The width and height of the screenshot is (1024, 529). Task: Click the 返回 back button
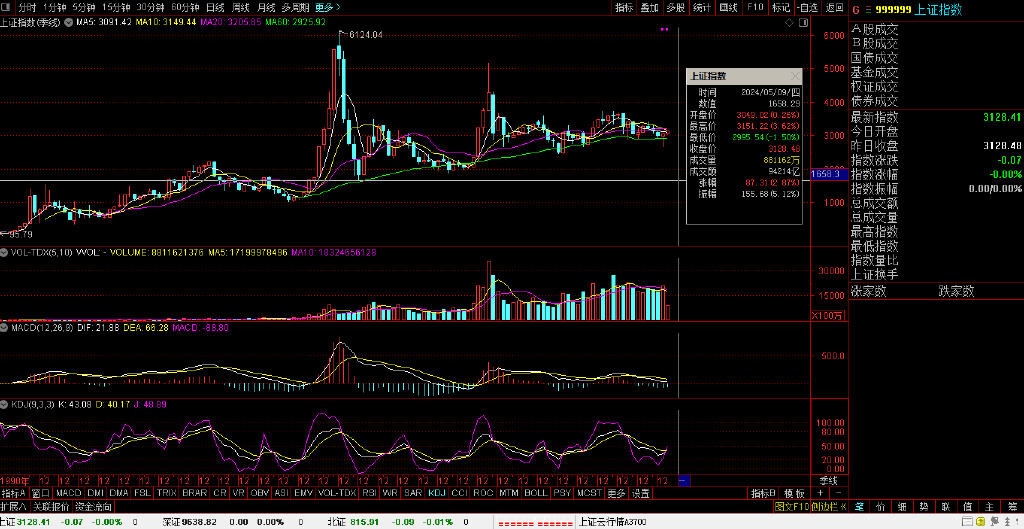(x=834, y=8)
